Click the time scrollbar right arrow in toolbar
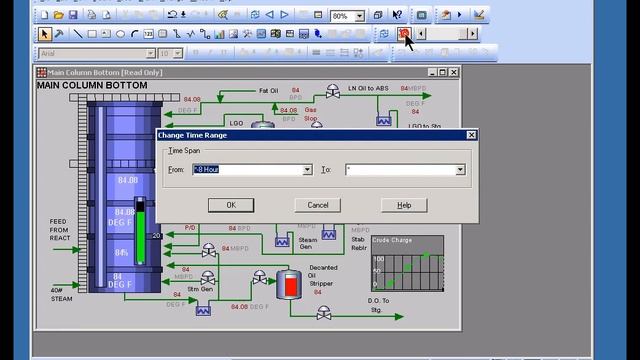The height and width of the screenshot is (360, 640). [x=472, y=34]
